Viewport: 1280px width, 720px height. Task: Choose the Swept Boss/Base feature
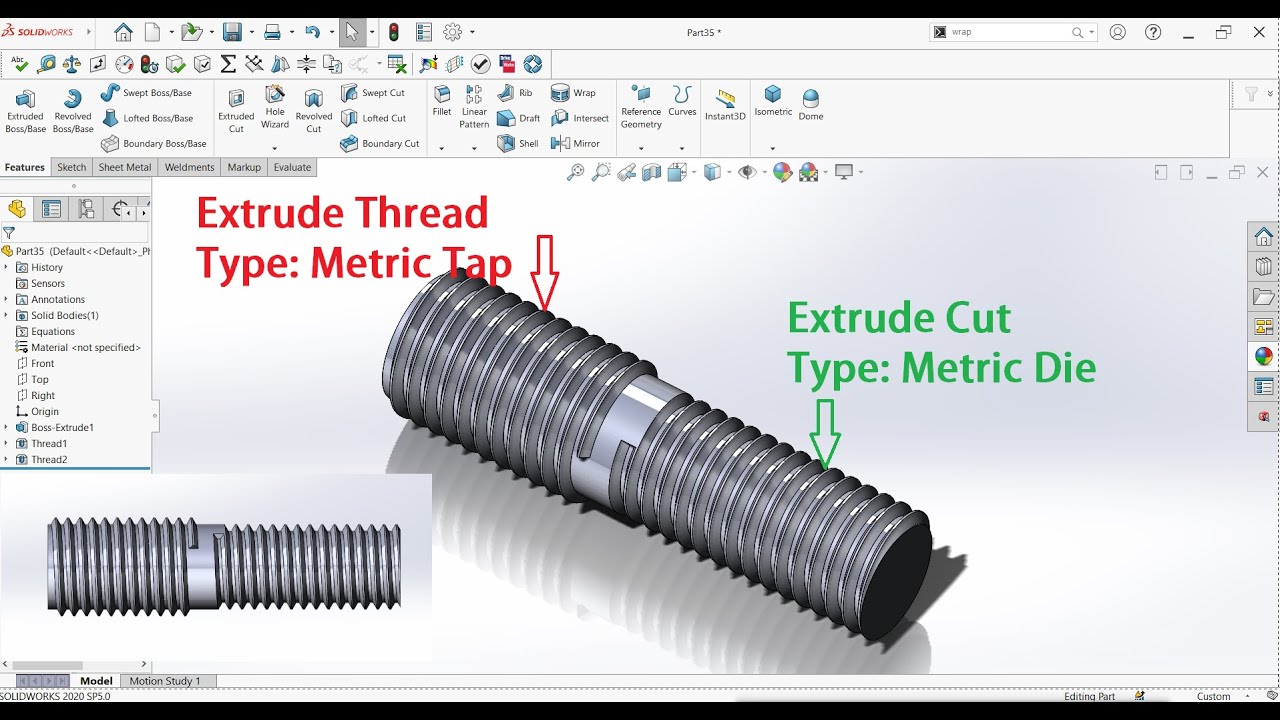[x=146, y=93]
